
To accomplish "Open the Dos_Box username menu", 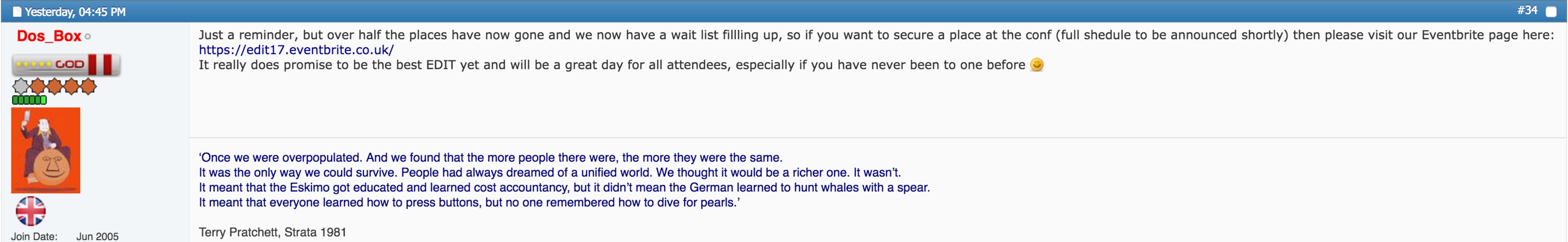I will point(49,36).
